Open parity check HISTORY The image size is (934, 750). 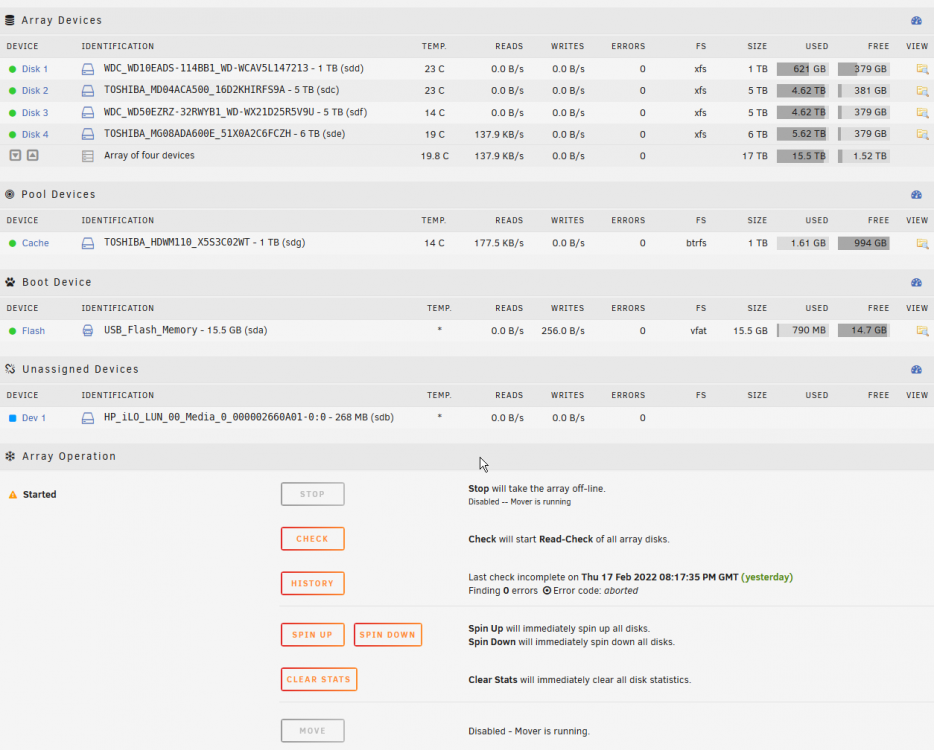(x=313, y=583)
